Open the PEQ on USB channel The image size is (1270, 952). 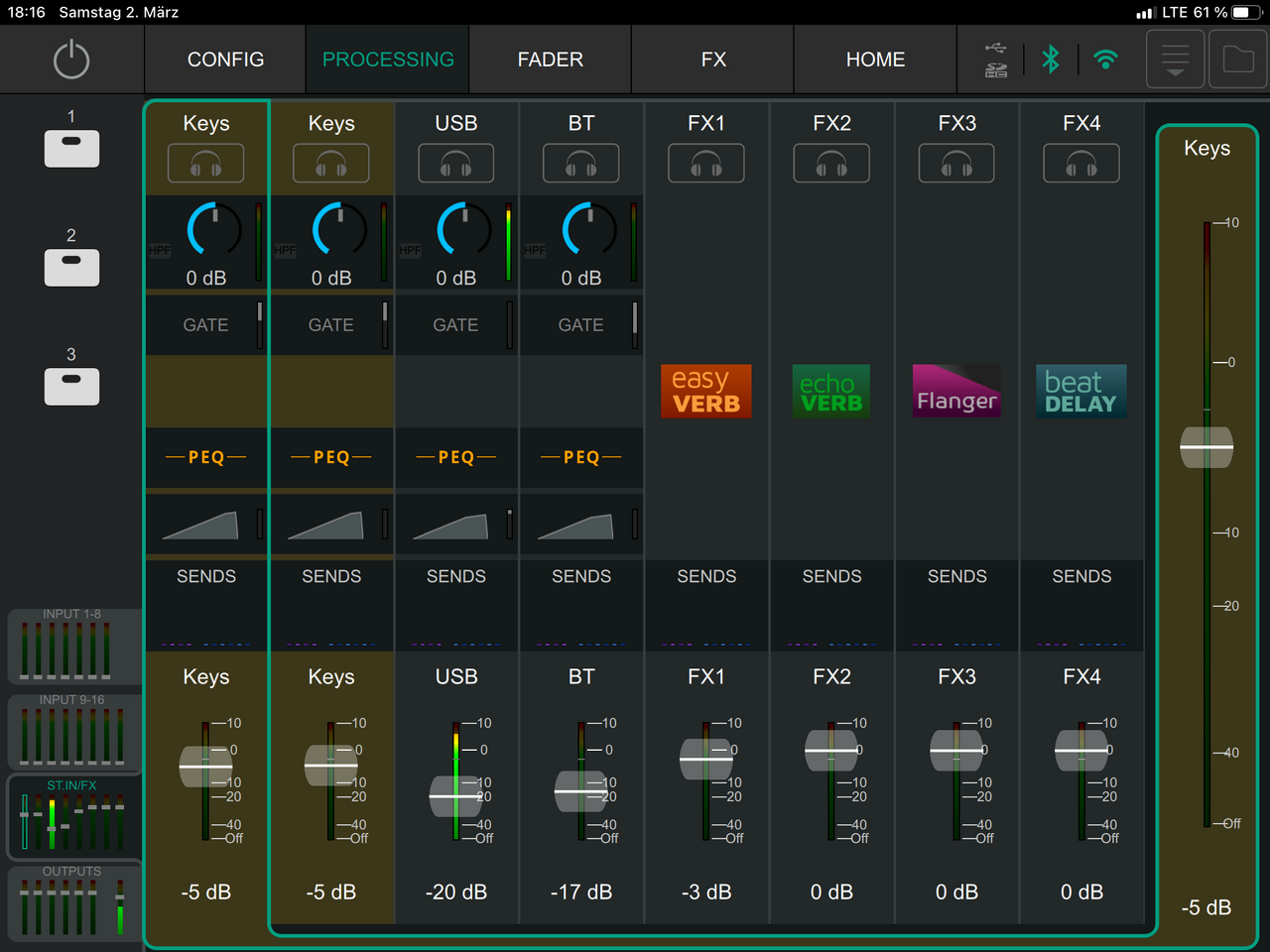coord(456,457)
